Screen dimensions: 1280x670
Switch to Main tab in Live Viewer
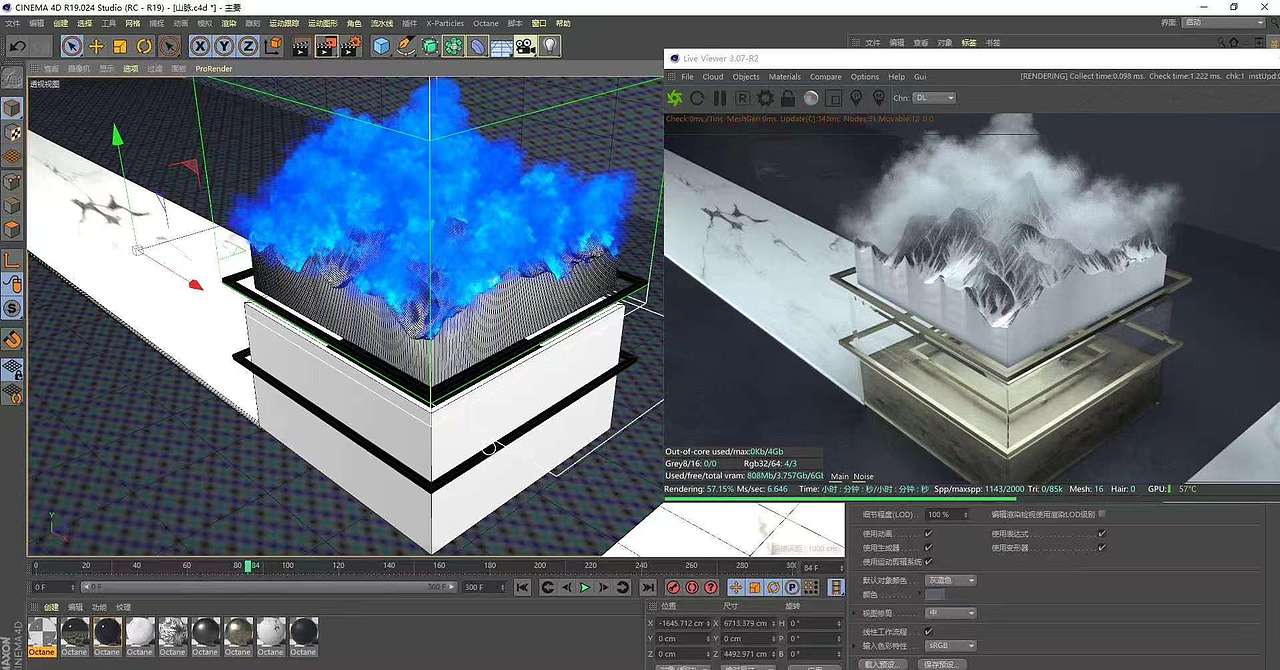839,477
